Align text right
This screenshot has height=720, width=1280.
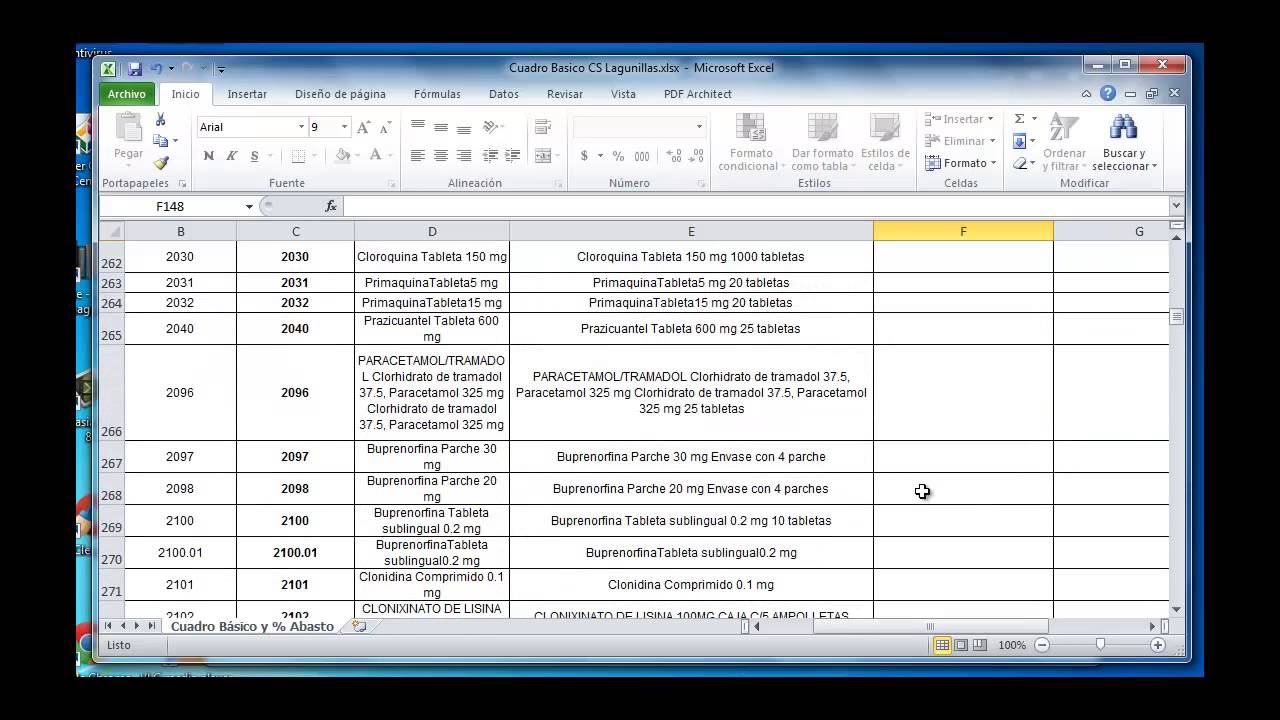click(464, 156)
